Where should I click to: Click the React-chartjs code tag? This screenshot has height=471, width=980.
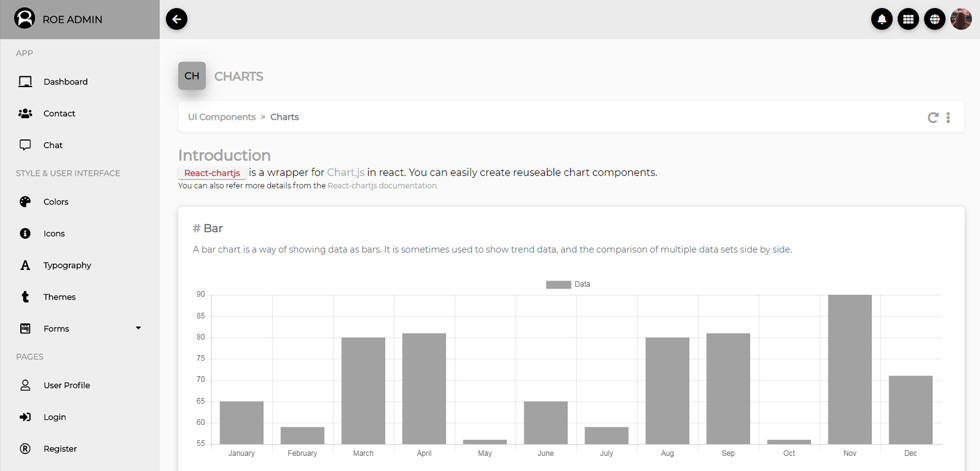click(212, 173)
